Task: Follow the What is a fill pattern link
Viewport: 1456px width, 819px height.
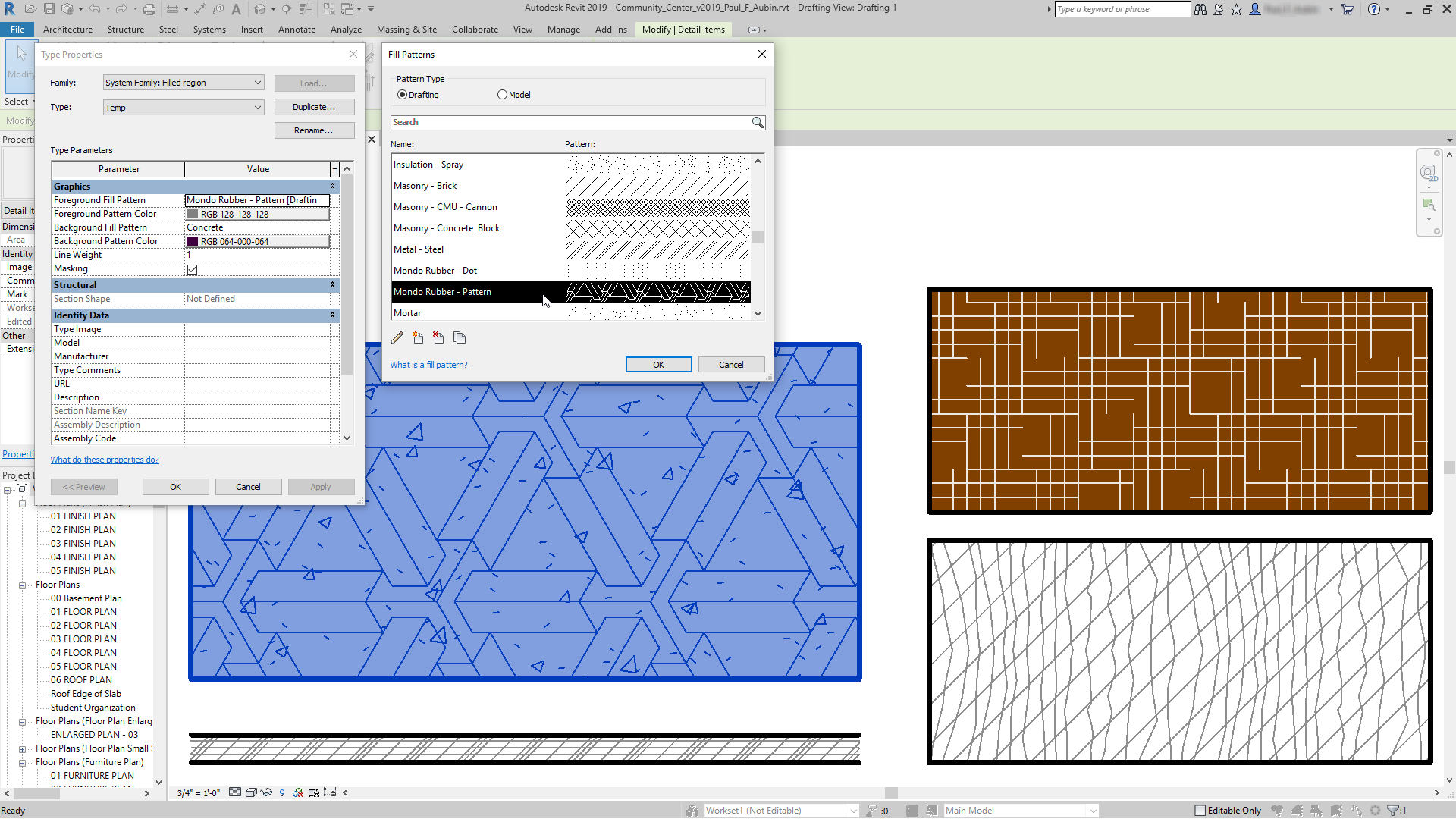Action: 428,365
